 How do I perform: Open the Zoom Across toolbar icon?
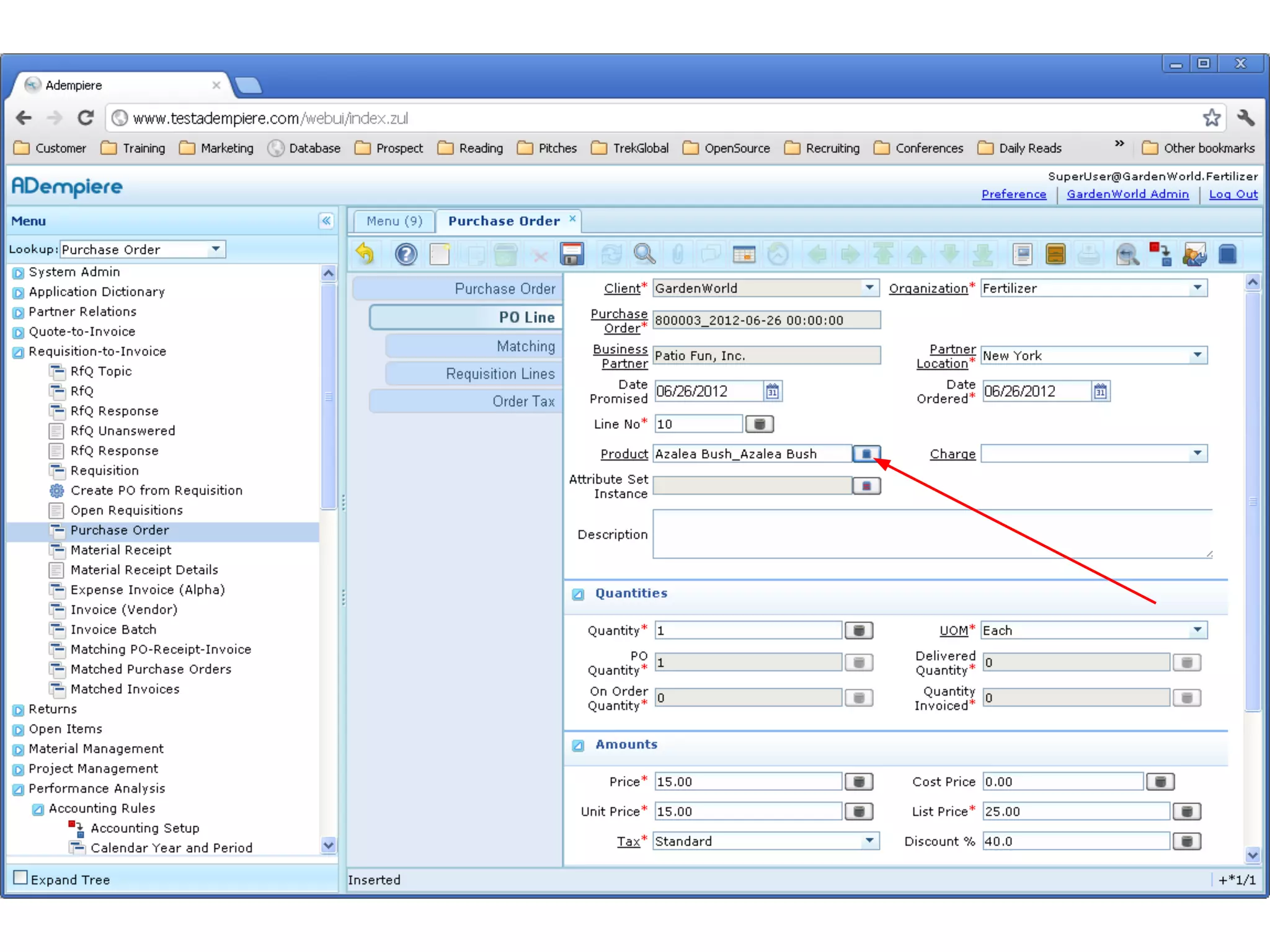pos(1127,254)
